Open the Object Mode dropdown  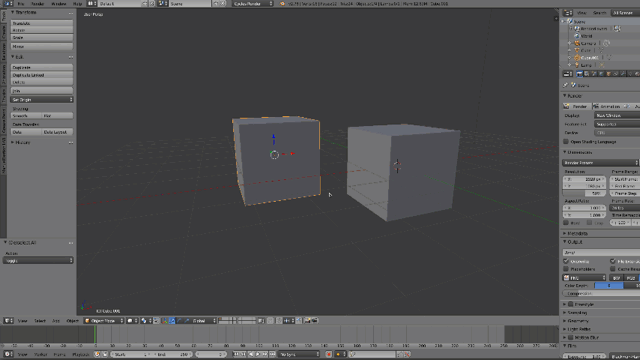coord(104,321)
